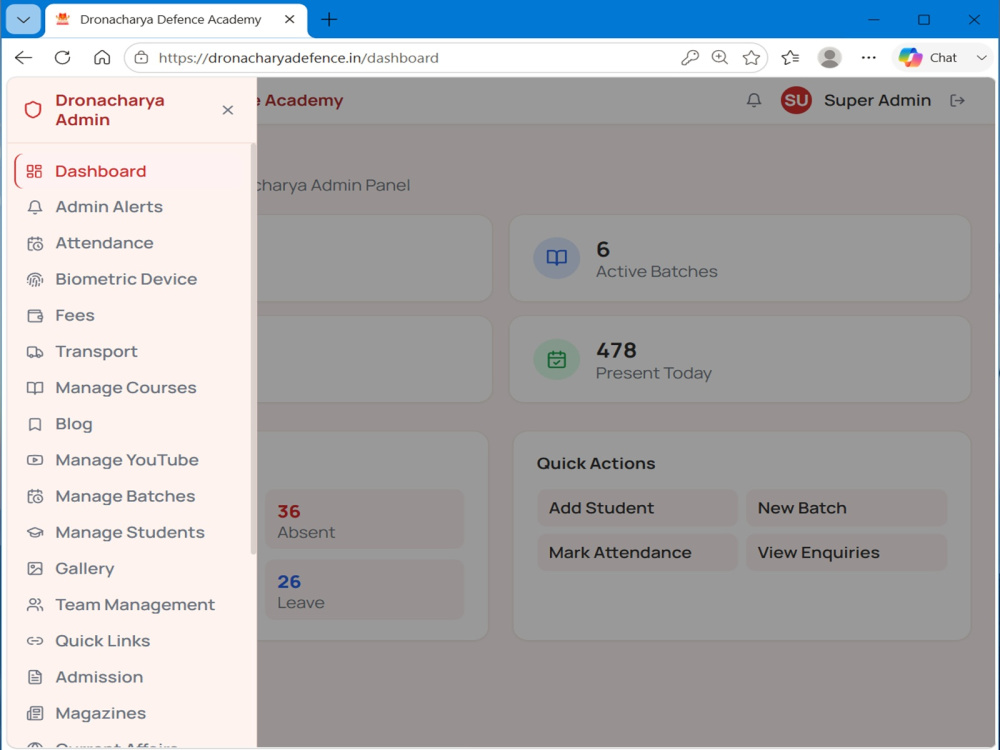
Task: Click the logout arrow icon
Action: click(957, 100)
